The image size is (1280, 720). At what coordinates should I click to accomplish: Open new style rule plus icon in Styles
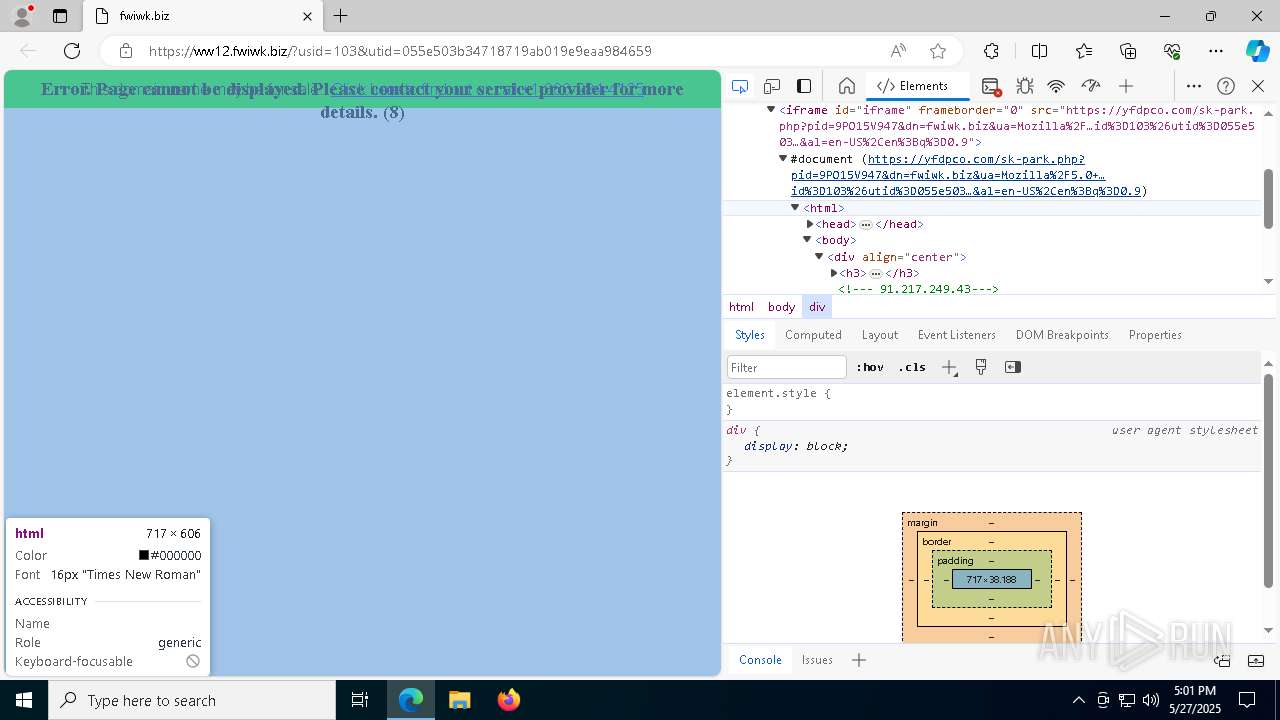click(x=949, y=367)
